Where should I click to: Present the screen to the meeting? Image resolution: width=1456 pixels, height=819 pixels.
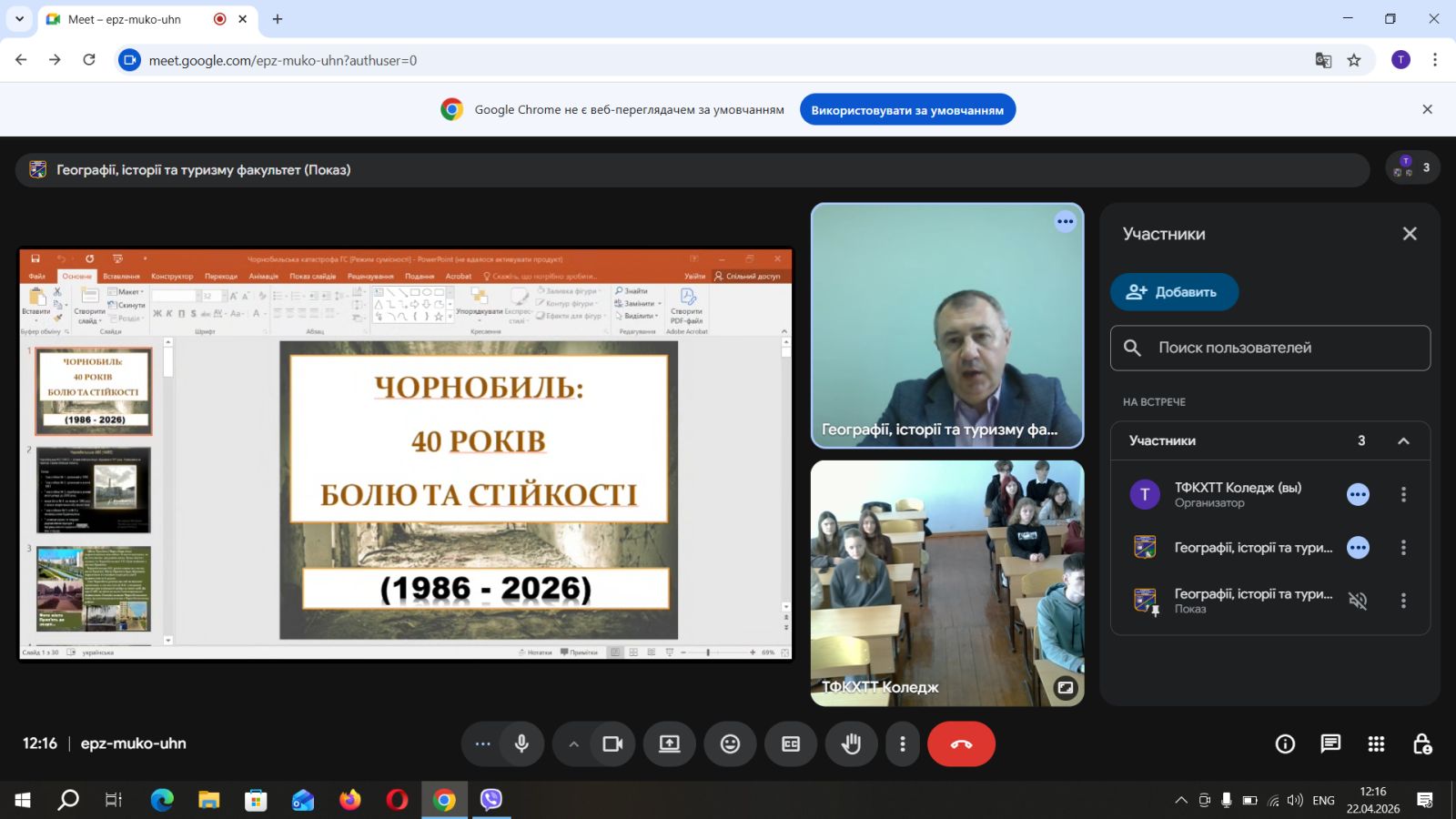coord(670,743)
